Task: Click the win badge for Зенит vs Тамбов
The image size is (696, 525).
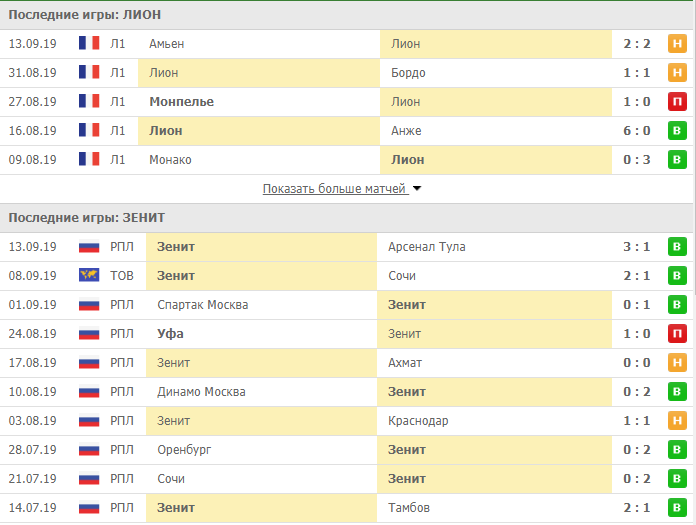Action: (677, 507)
